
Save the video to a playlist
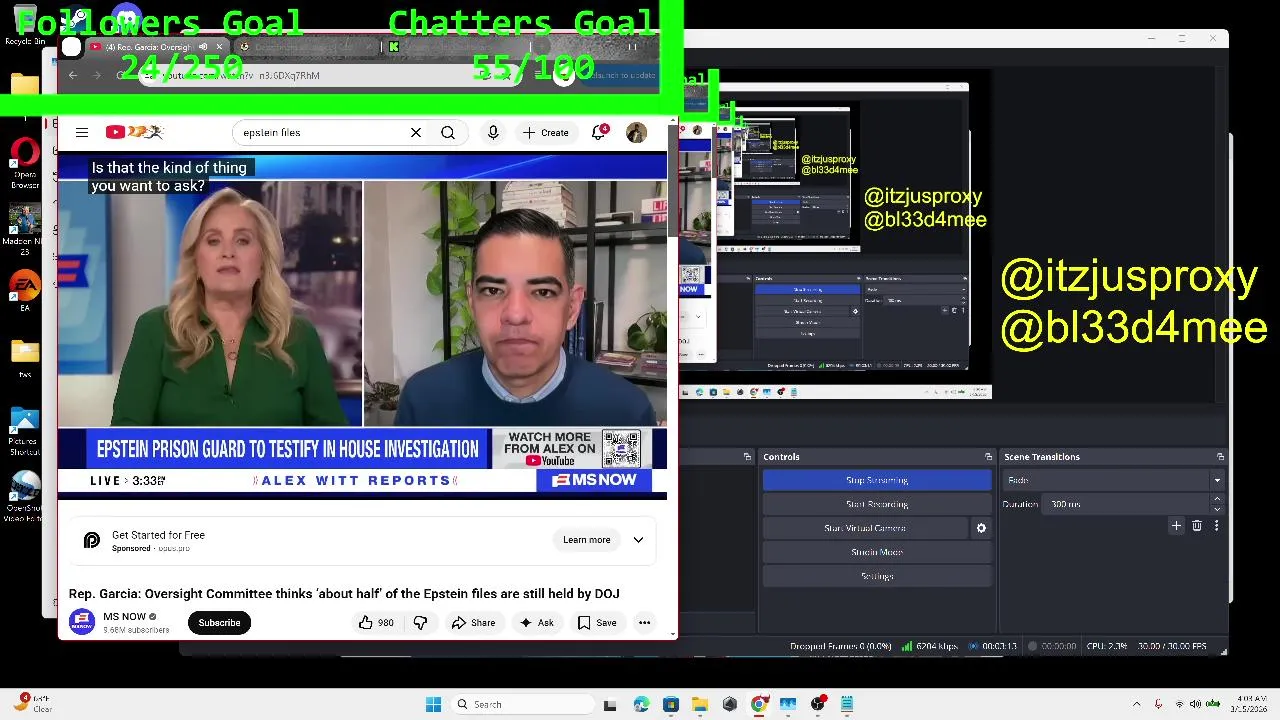597,622
